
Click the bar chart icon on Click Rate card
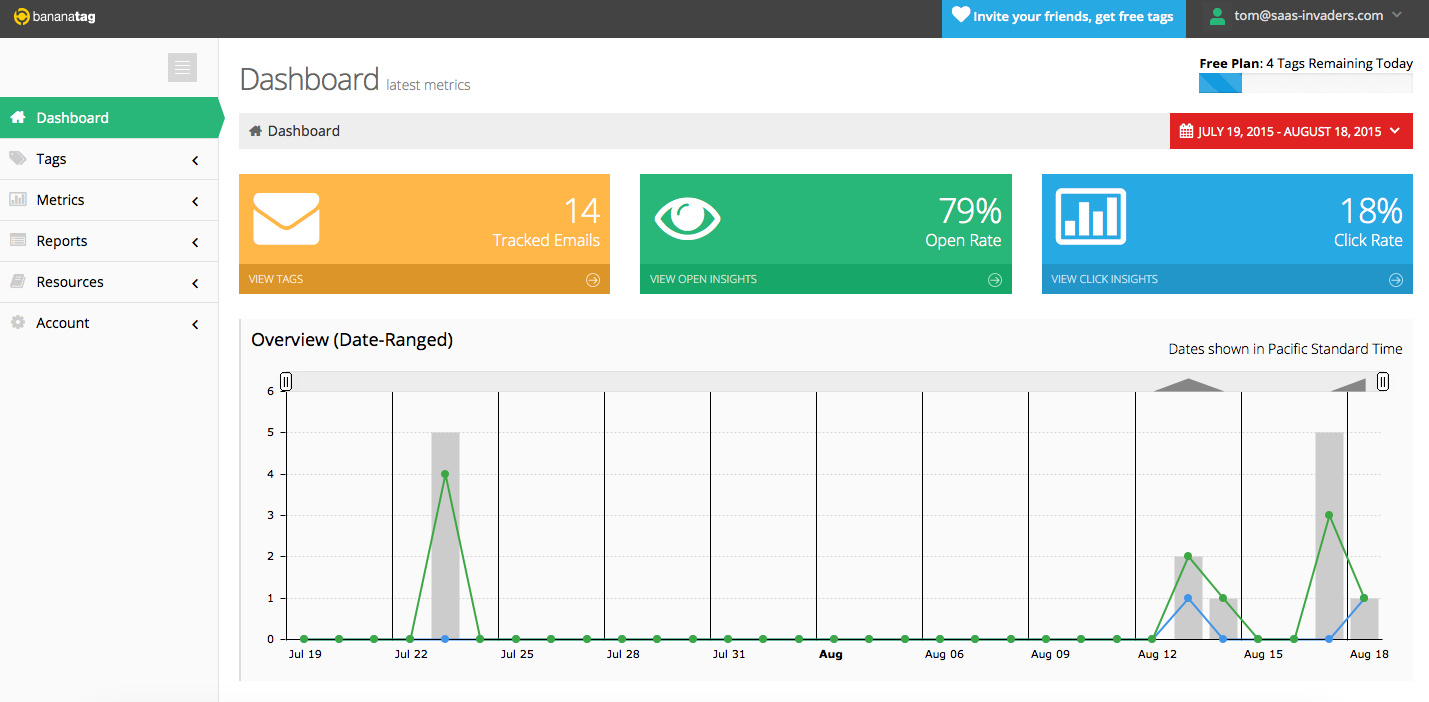pyautogui.click(x=1091, y=215)
